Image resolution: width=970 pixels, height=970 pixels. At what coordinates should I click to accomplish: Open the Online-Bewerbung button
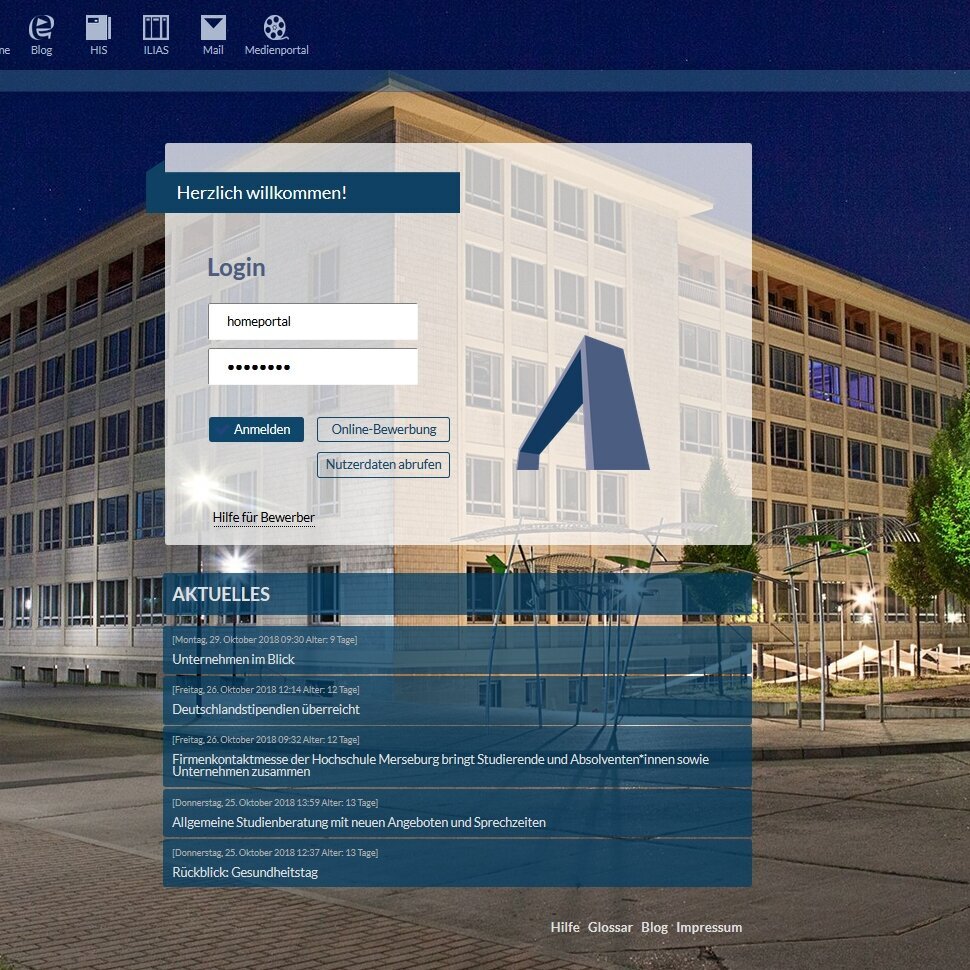383,430
